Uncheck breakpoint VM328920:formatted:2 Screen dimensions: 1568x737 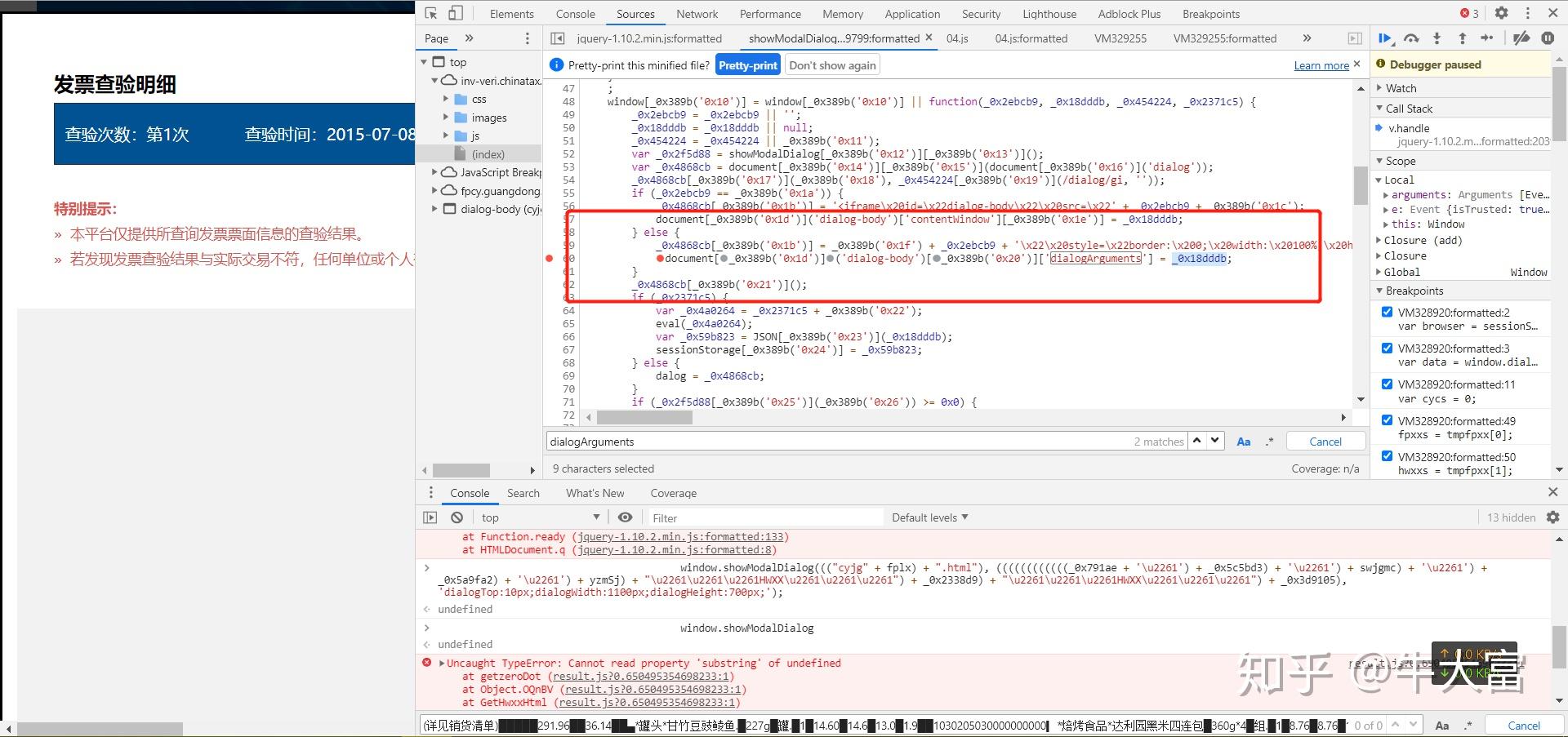(x=1387, y=312)
